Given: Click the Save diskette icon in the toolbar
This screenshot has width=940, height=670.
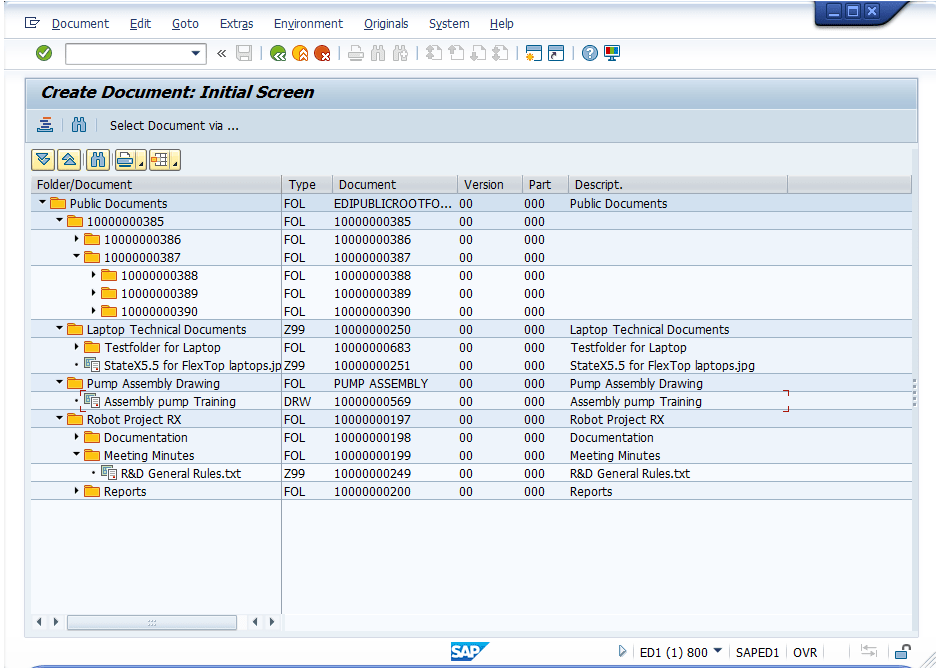Looking at the screenshot, I should click(244, 53).
